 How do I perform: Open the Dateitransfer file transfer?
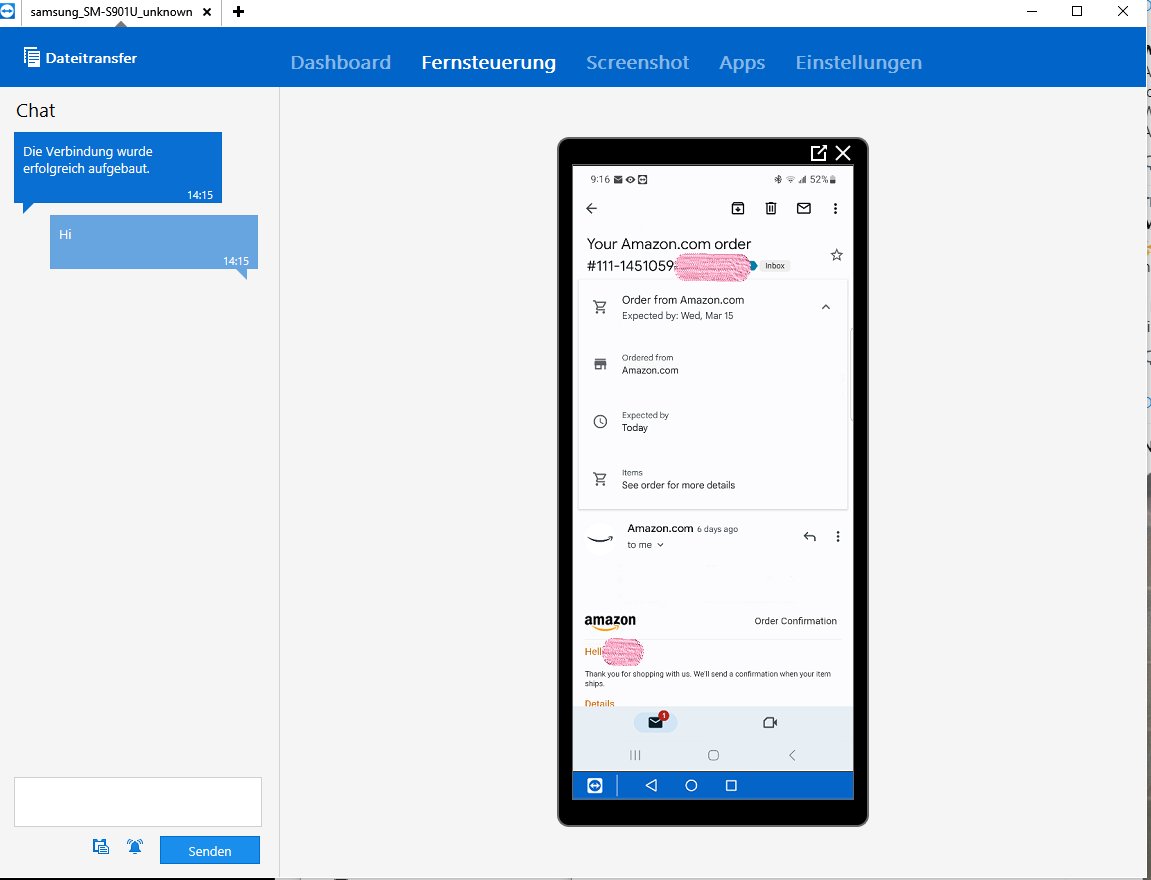pyautogui.click(x=80, y=58)
